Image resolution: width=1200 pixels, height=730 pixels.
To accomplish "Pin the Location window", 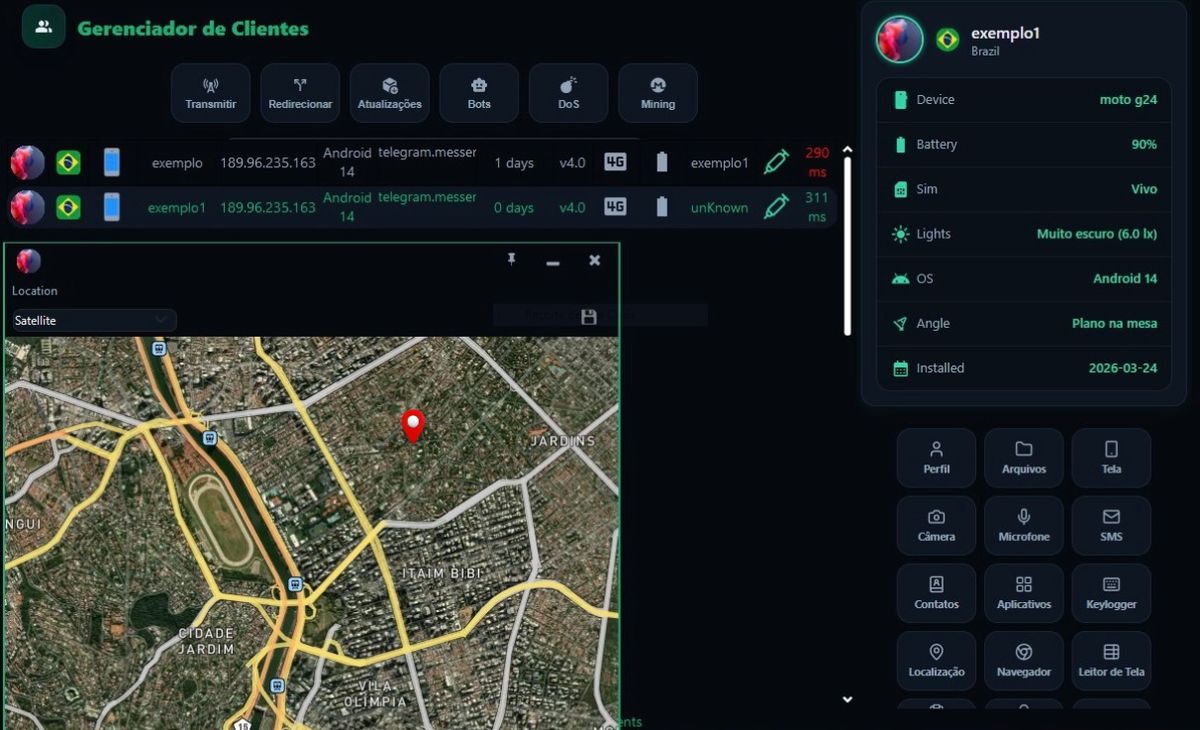I will tap(513, 260).
